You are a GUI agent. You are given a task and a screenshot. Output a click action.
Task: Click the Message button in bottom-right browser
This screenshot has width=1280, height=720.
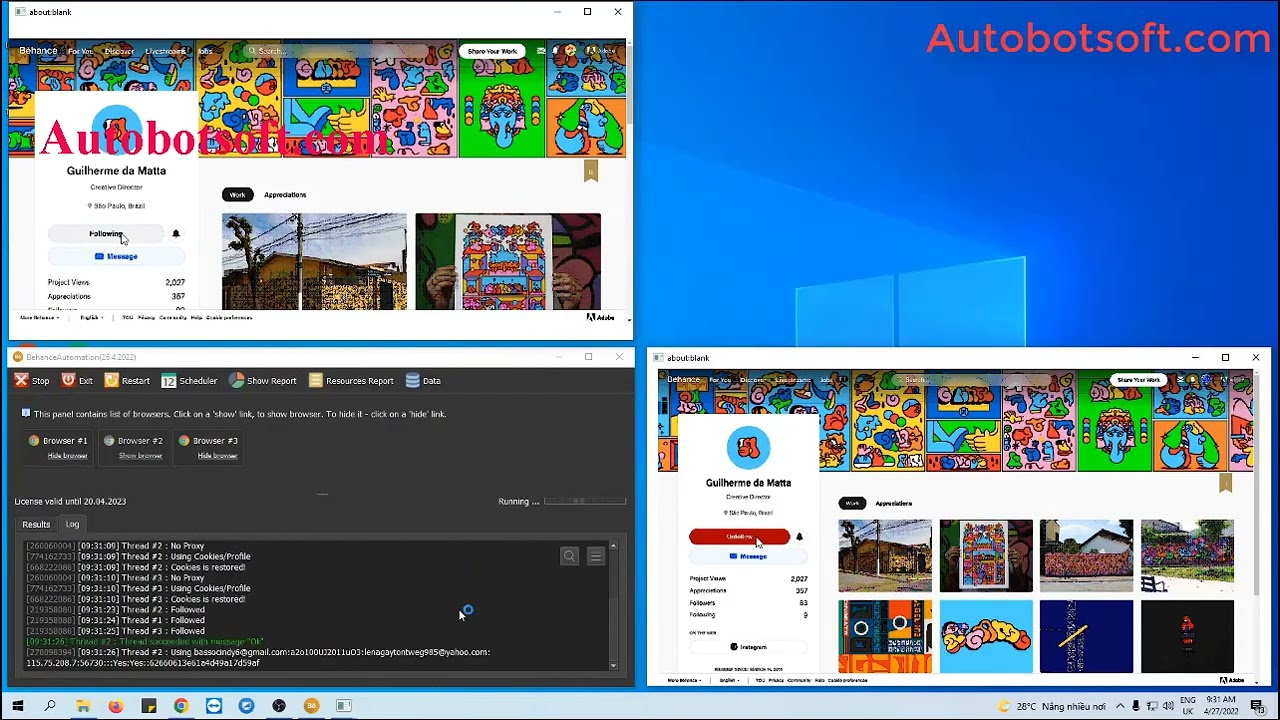click(747, 557)
